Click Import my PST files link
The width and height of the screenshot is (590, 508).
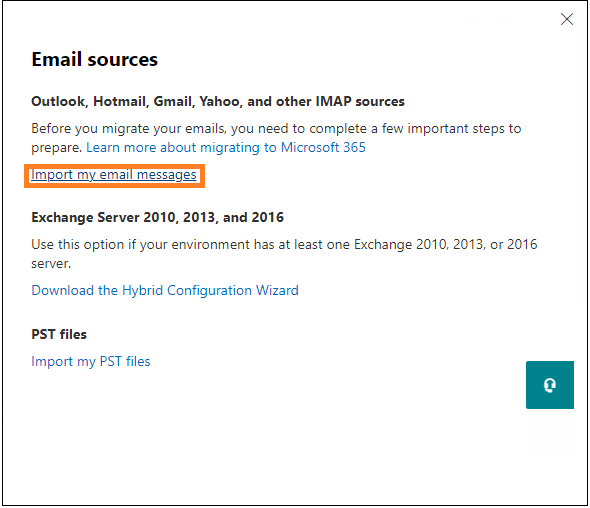pos(91,362)
